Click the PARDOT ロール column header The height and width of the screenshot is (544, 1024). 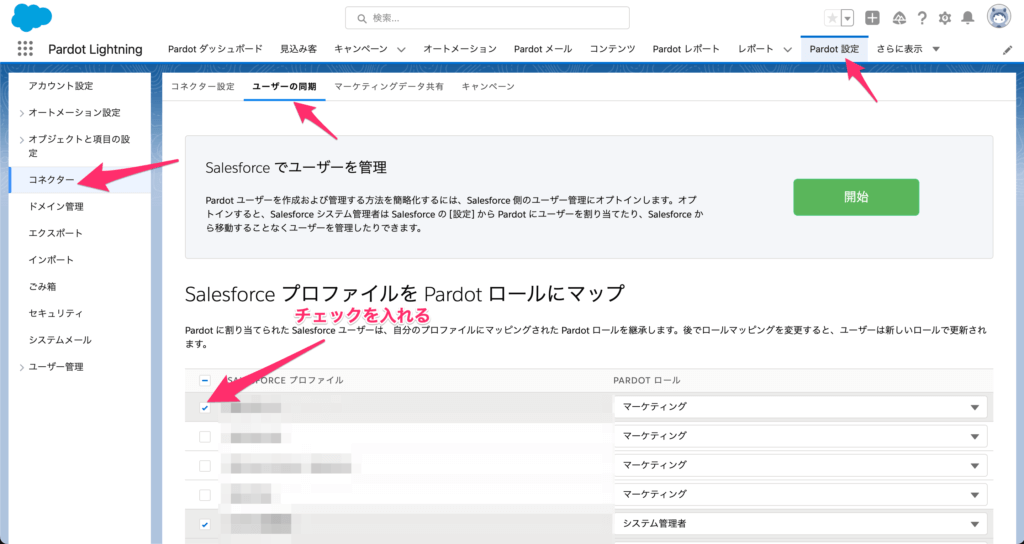(647, 380)
